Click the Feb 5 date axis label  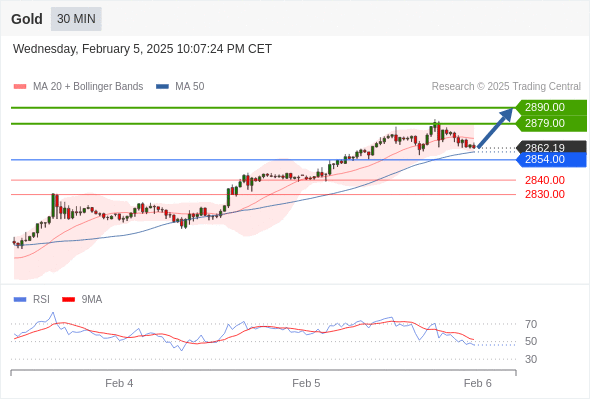point(306,383)
